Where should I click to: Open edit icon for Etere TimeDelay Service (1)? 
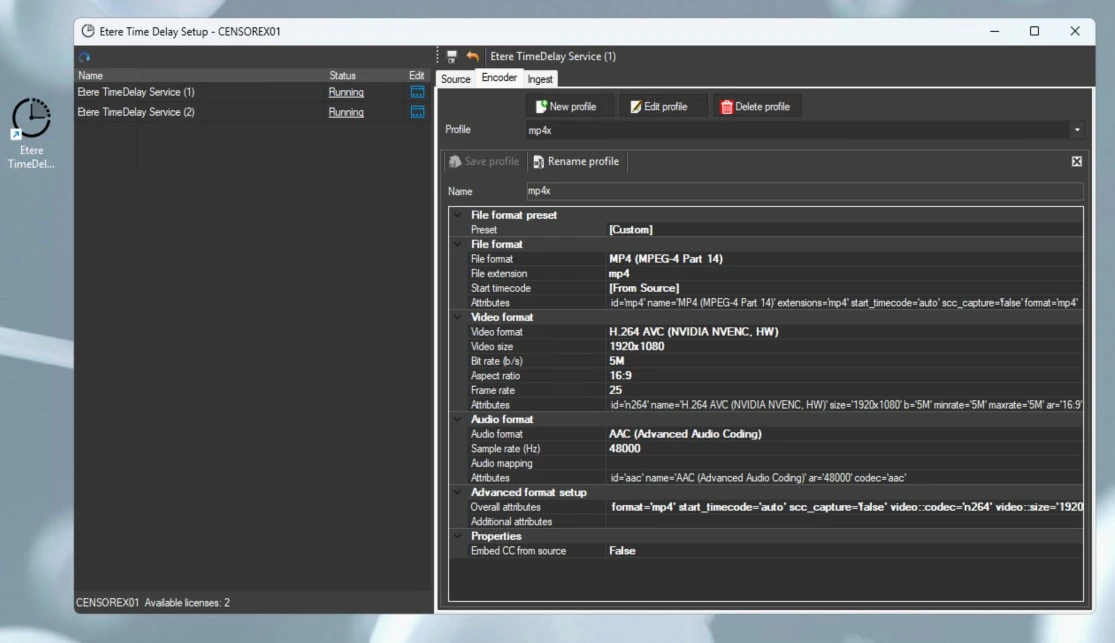tap(417, 92)
